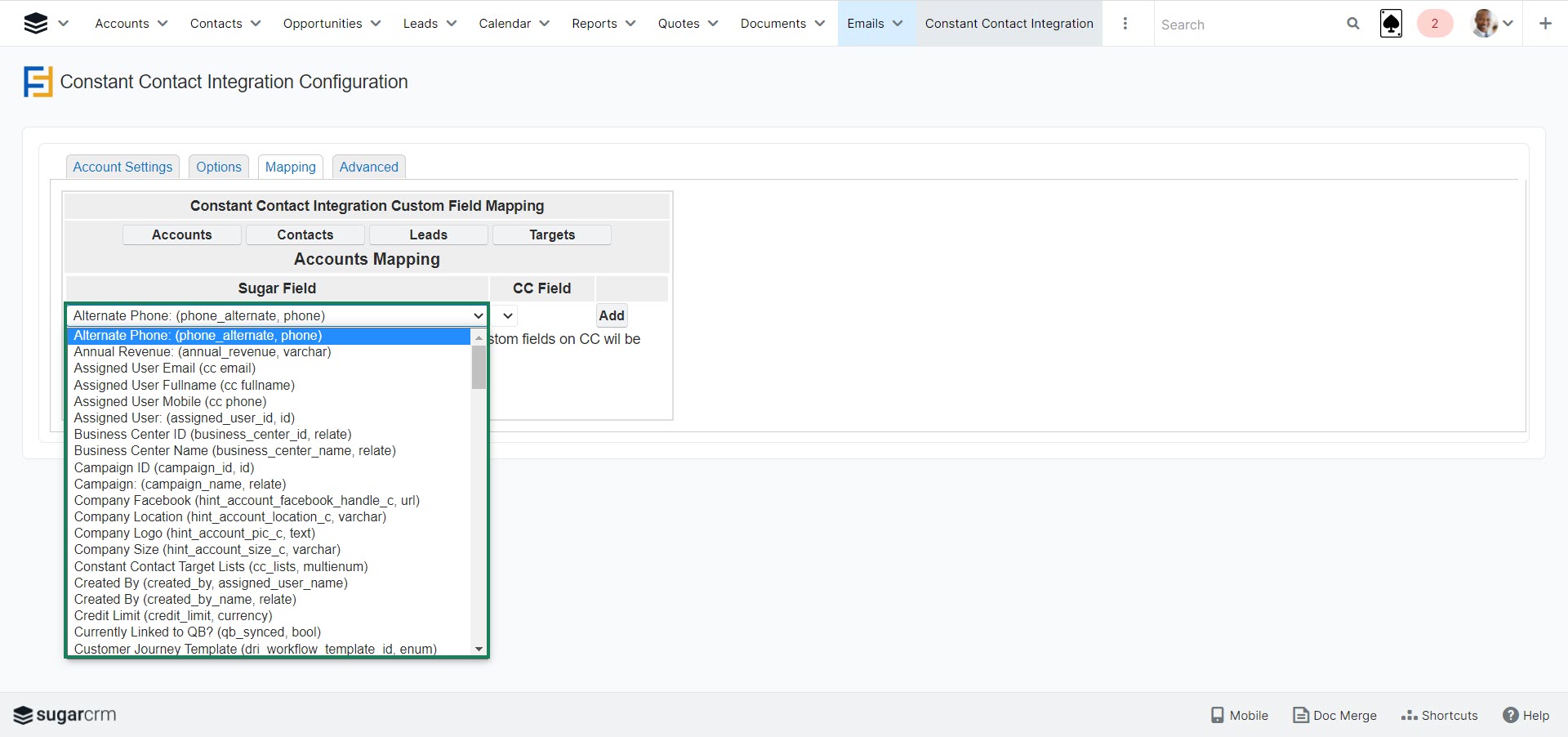Open the three-dot more modules menu
This screenshot has height=737, width=1568.
tap(1125, 24)
